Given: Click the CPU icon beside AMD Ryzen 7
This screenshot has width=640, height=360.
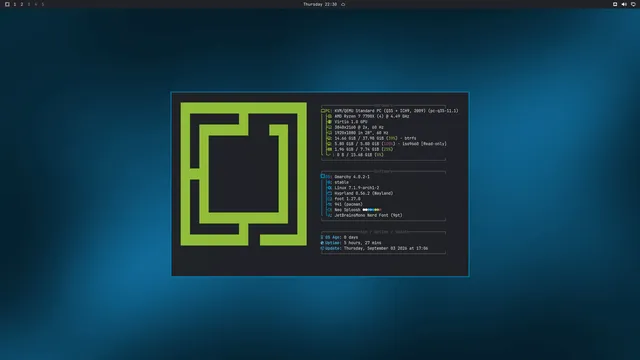Looking at the screenshot, I should [329, 116].
